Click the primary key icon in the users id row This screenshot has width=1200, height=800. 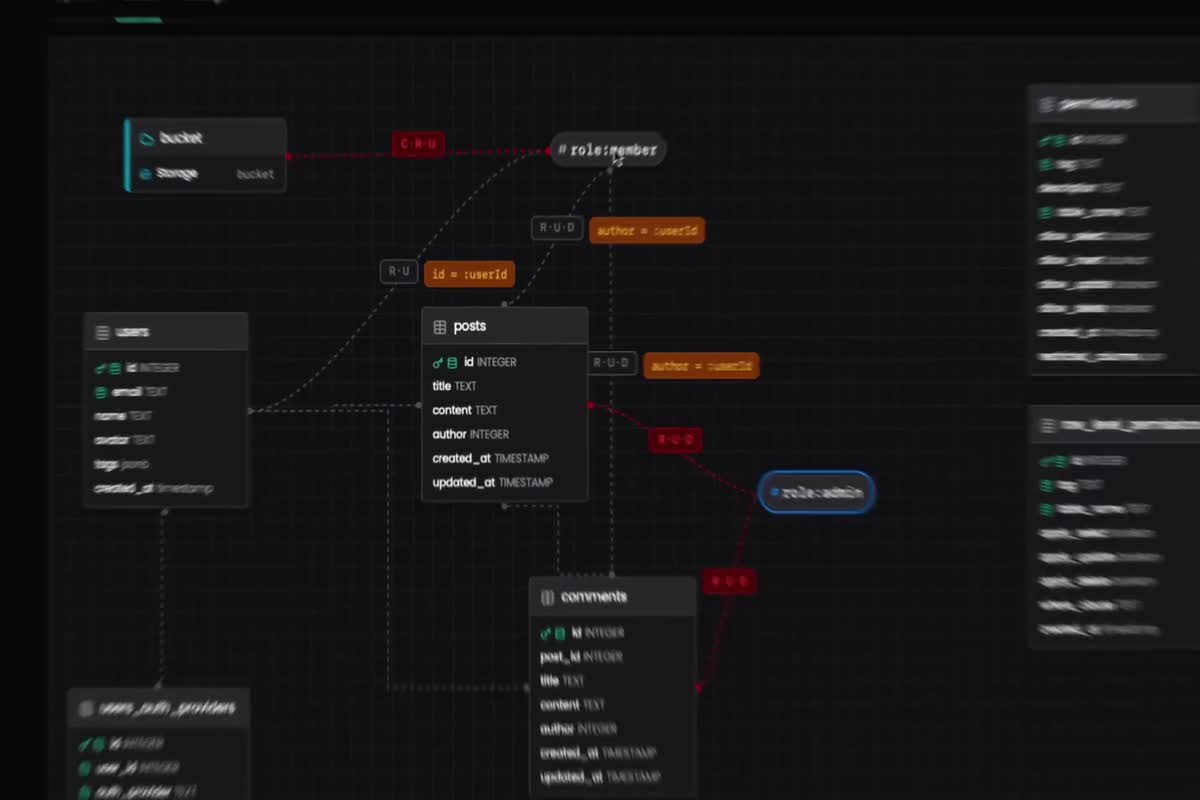click(100, 368)
